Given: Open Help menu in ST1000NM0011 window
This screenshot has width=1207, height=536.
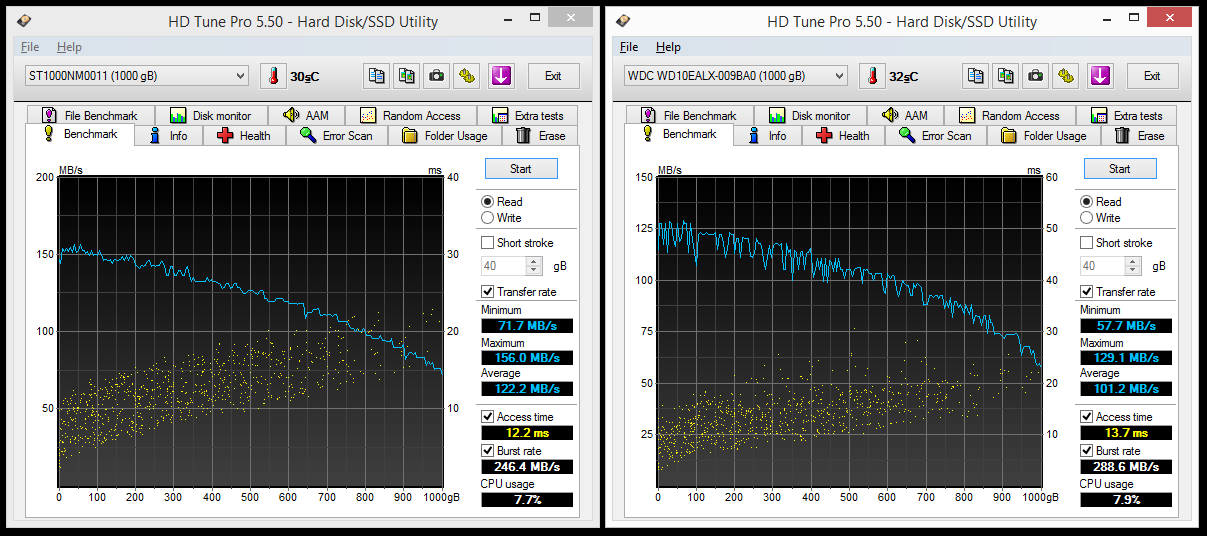Looking at the screenshot, I should [69, 47].
